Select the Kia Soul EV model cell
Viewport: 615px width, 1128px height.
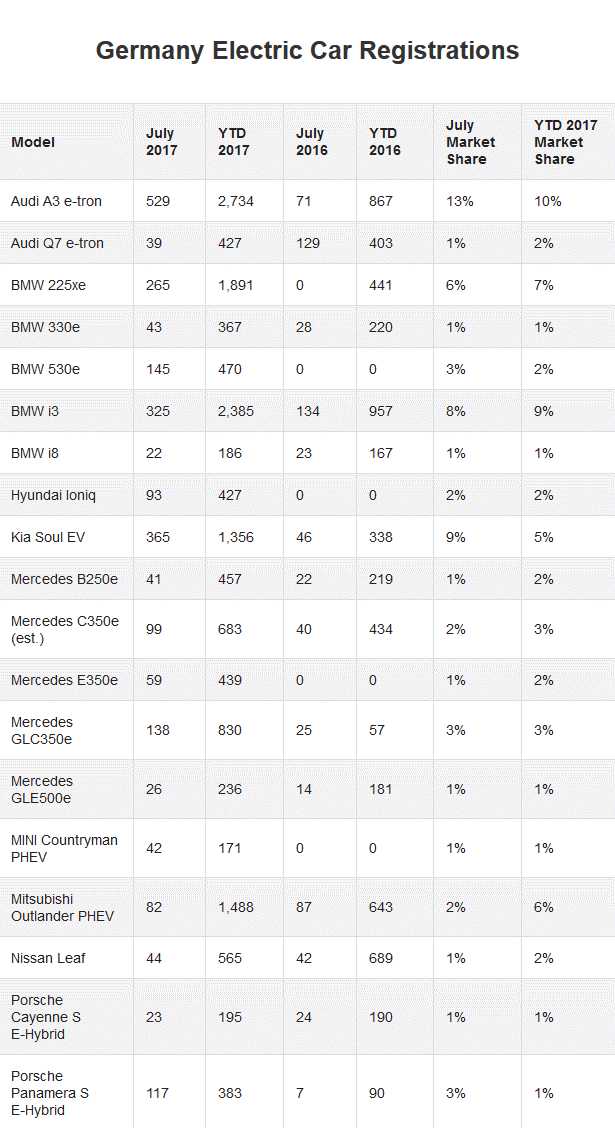(x=48, y=537)
